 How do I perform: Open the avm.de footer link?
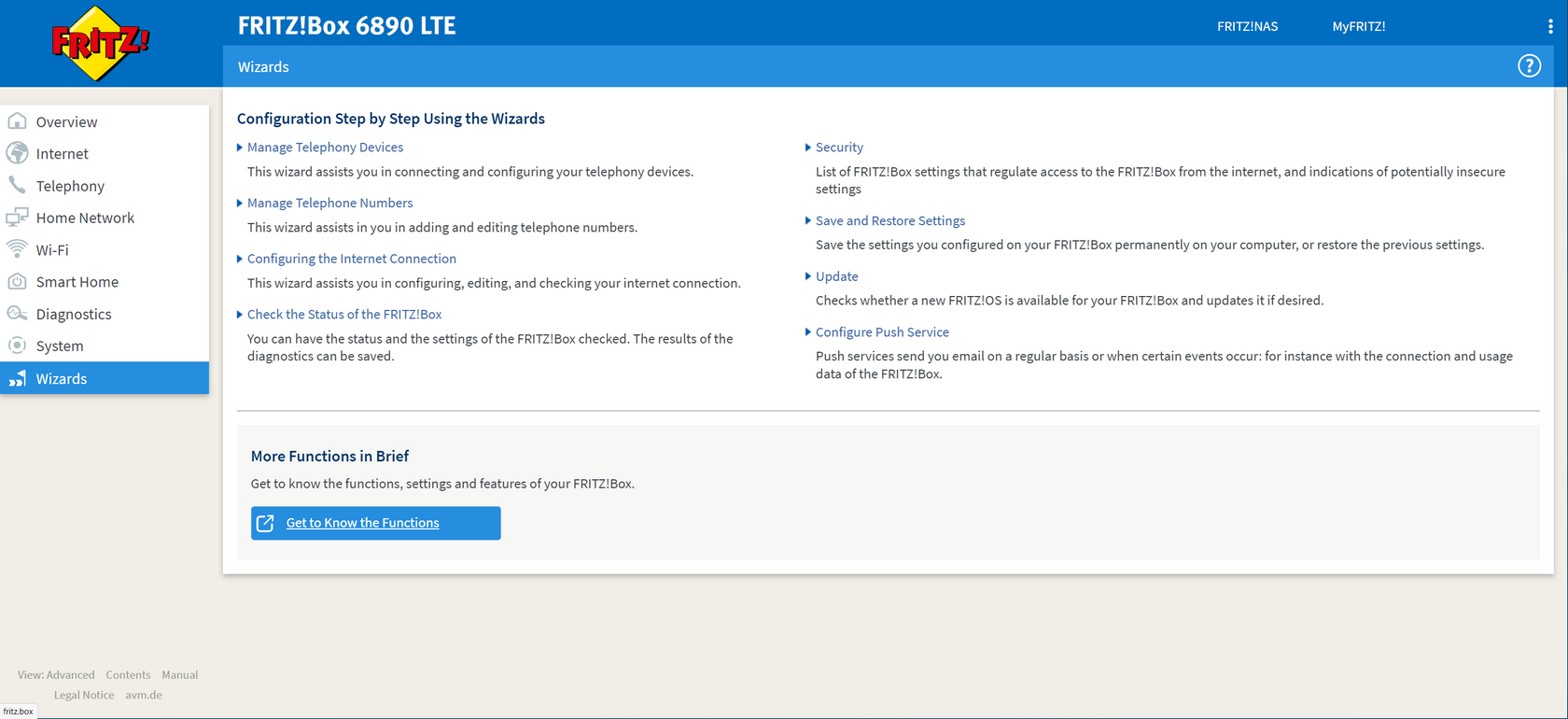(x=144, y=695)
